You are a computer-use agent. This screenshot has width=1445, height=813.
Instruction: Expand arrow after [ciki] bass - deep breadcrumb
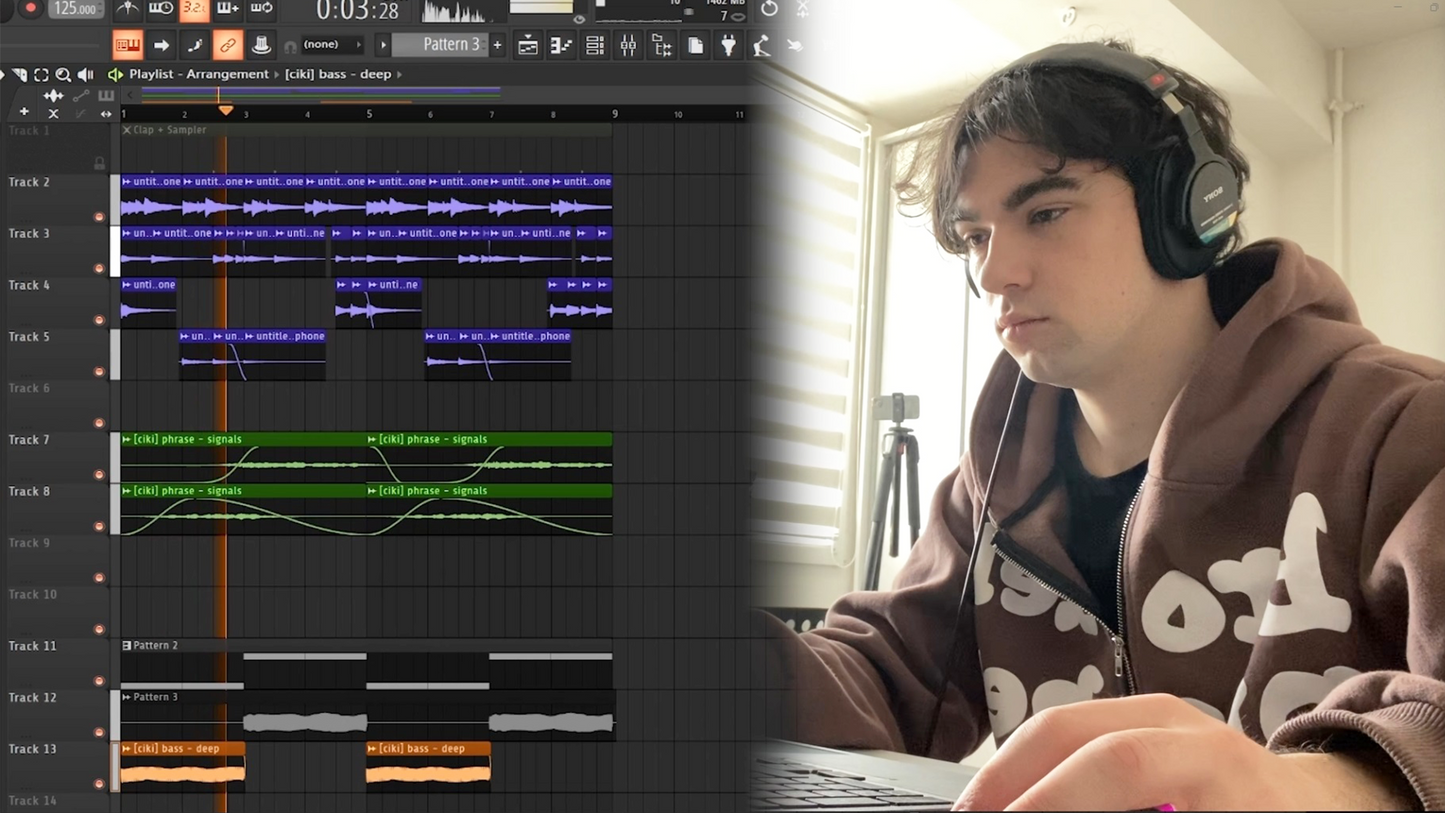pyautogui.click(x=399, y=74)
